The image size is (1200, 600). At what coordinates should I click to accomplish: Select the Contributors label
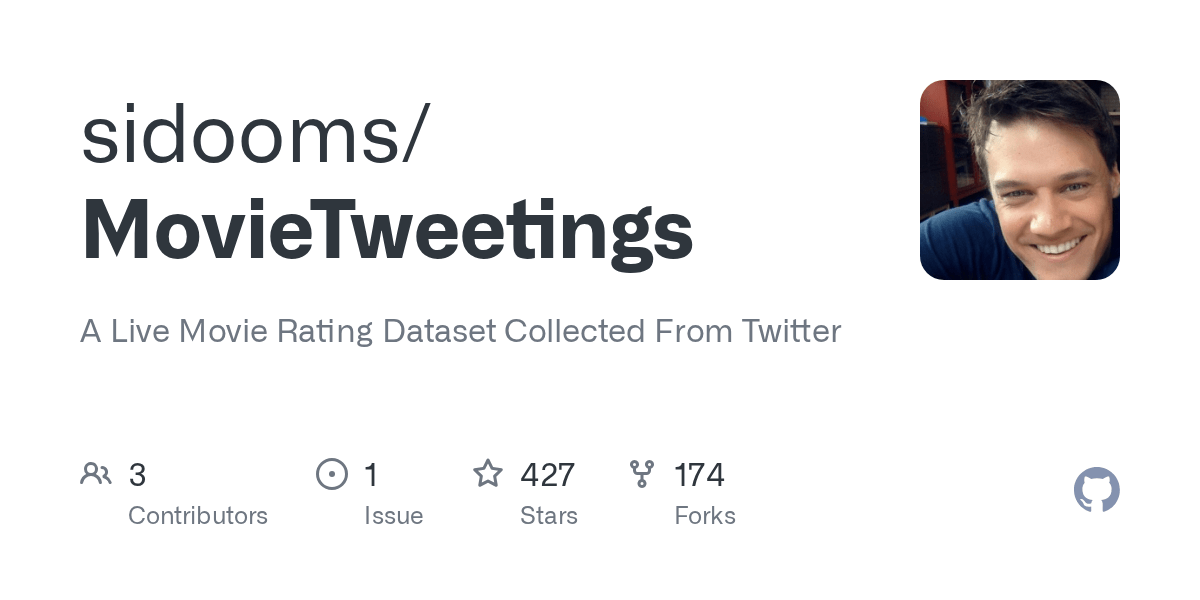[x=198, y=516]
